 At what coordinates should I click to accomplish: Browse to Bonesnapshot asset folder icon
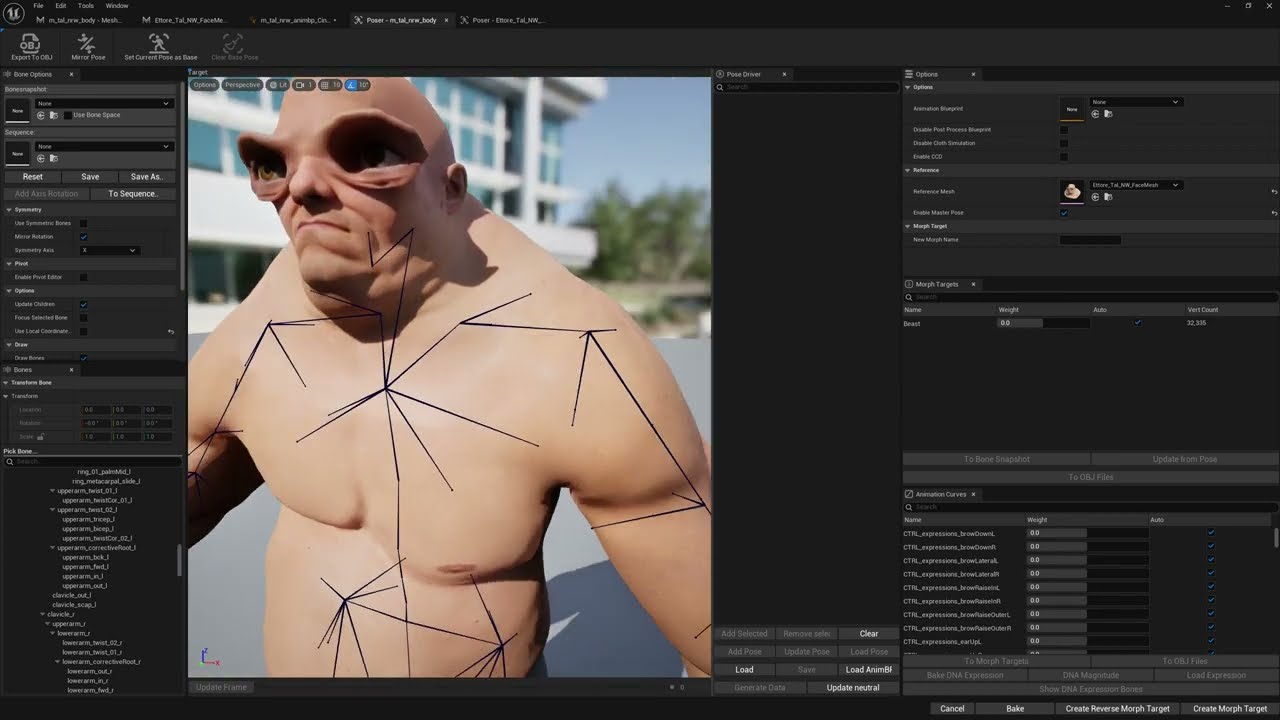point(53,115)
